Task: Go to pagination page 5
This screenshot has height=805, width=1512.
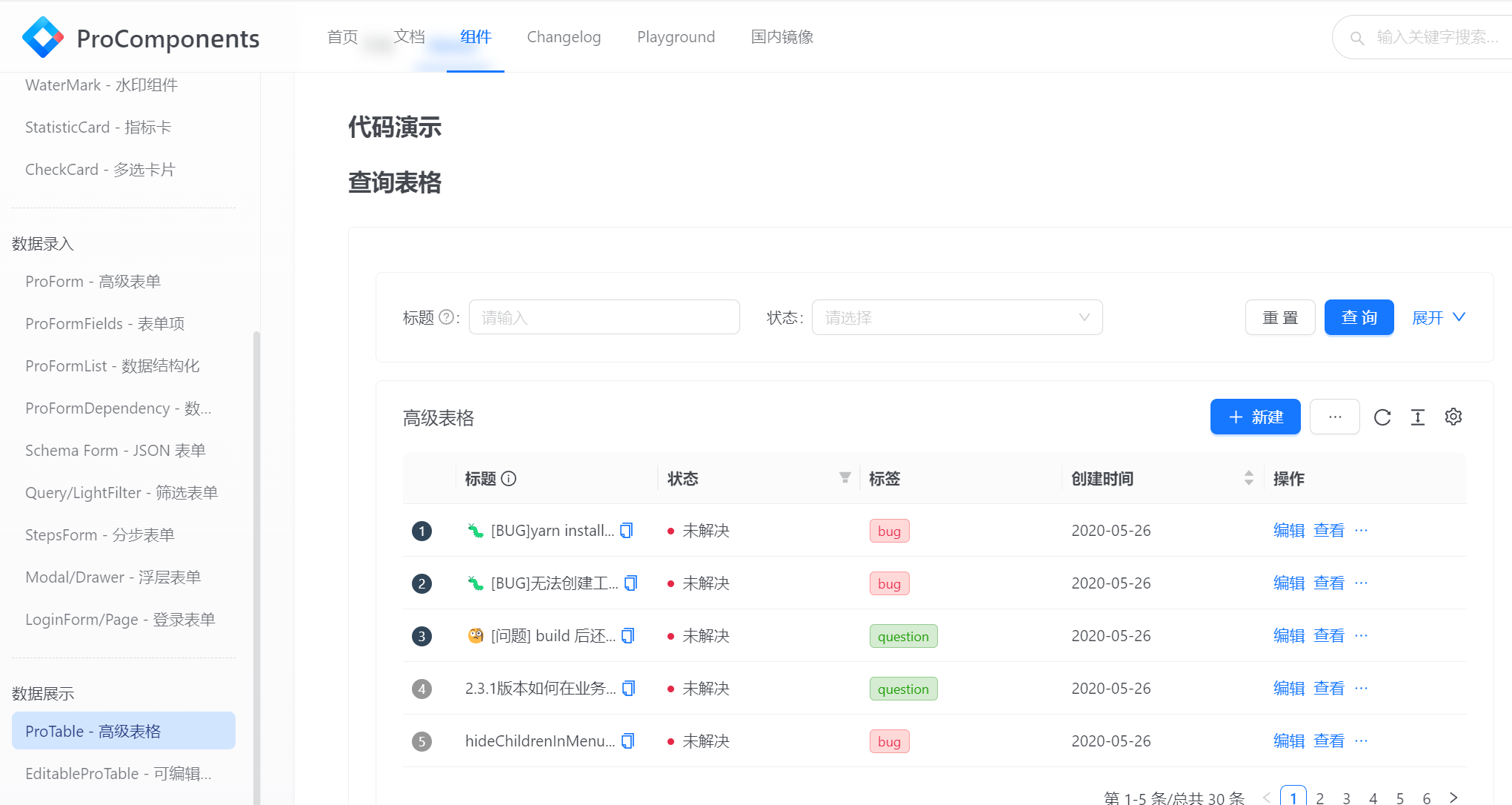Action: (1400, 798)
